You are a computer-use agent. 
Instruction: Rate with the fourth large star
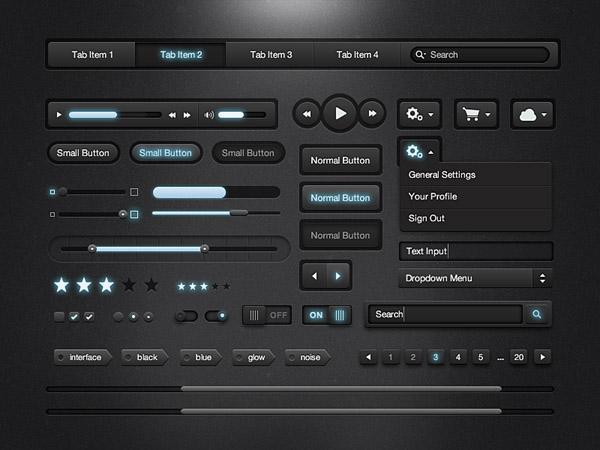click(x=129, y=285)
